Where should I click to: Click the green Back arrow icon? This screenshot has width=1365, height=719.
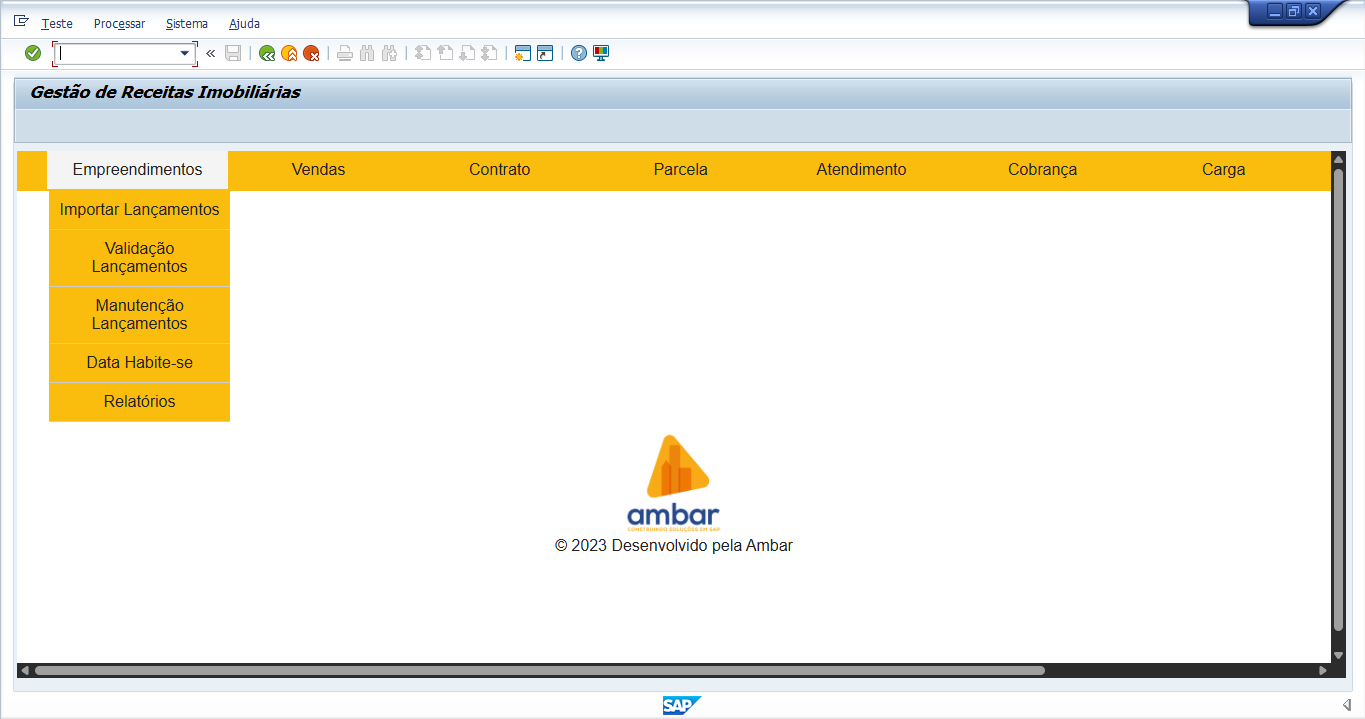point(267,53)
